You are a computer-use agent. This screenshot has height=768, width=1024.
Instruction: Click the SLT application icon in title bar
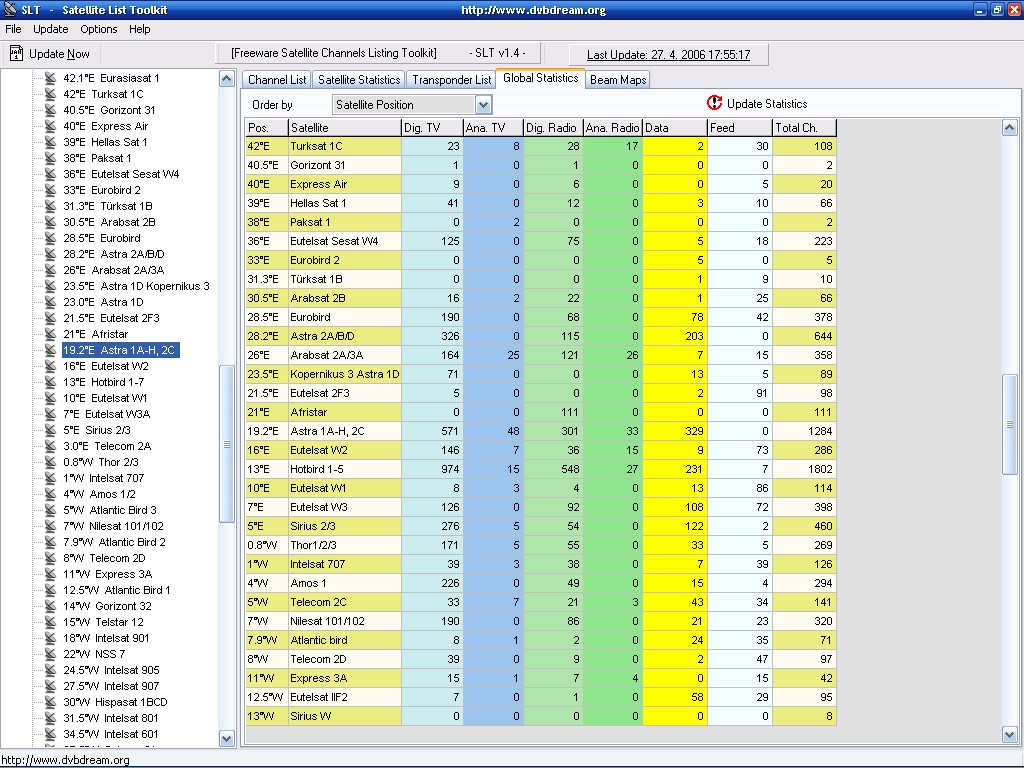point(9,9)
